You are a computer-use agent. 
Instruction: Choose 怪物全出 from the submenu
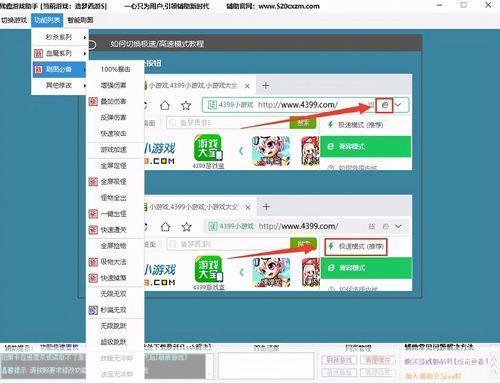(x=115, y=198)
